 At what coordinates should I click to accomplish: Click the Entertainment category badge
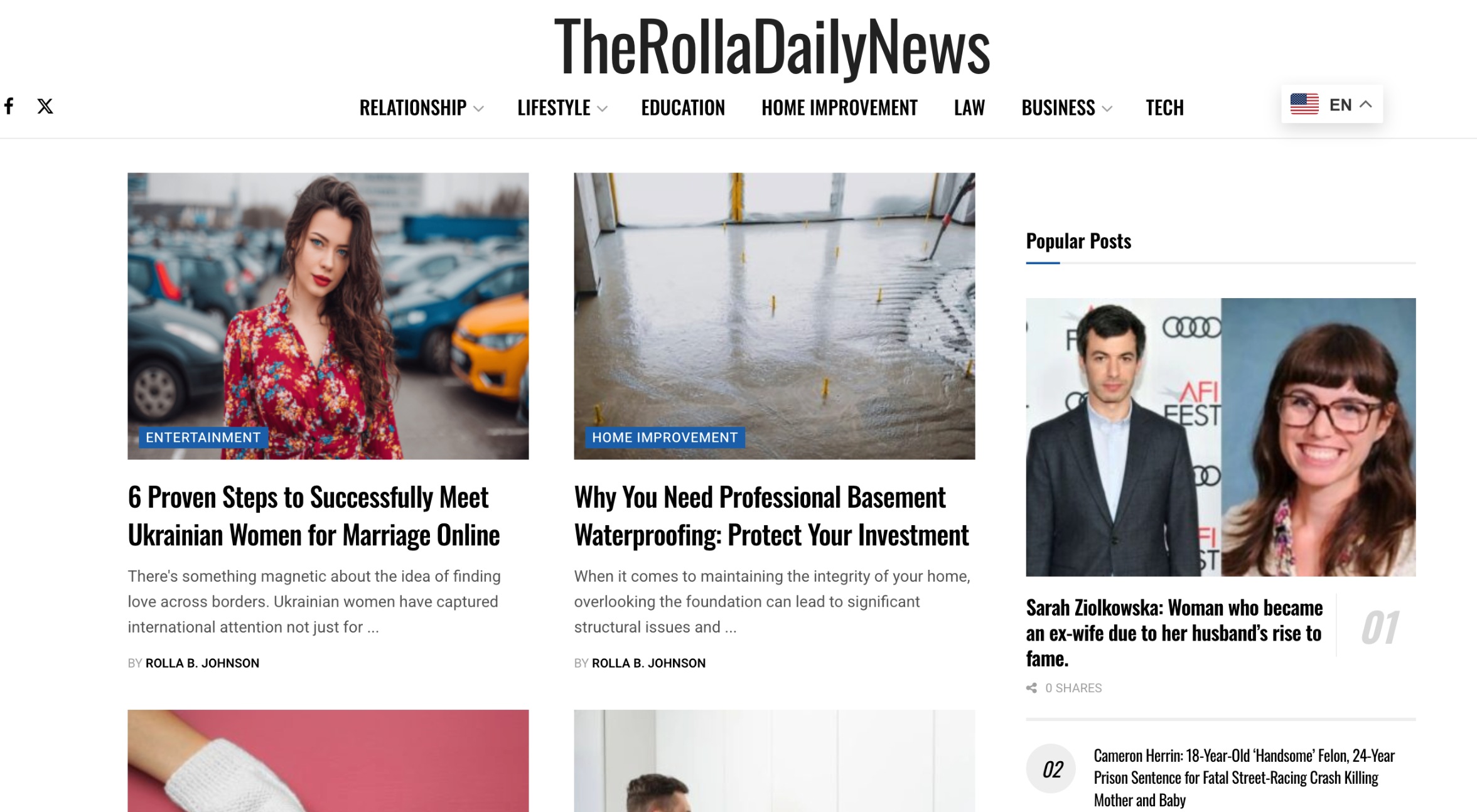point(203,437)
